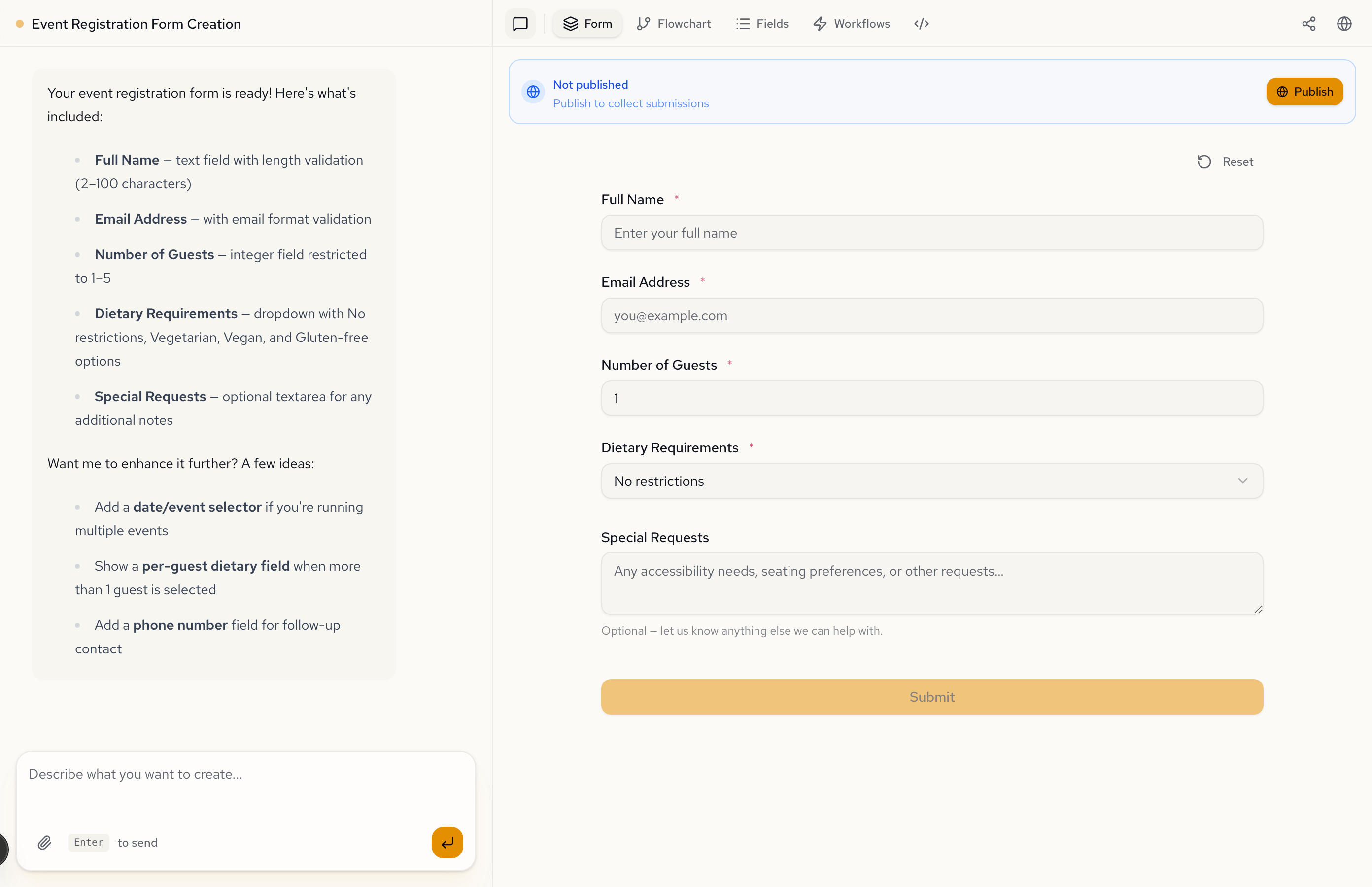Open the Workflows lightning icon

(851, 24)
